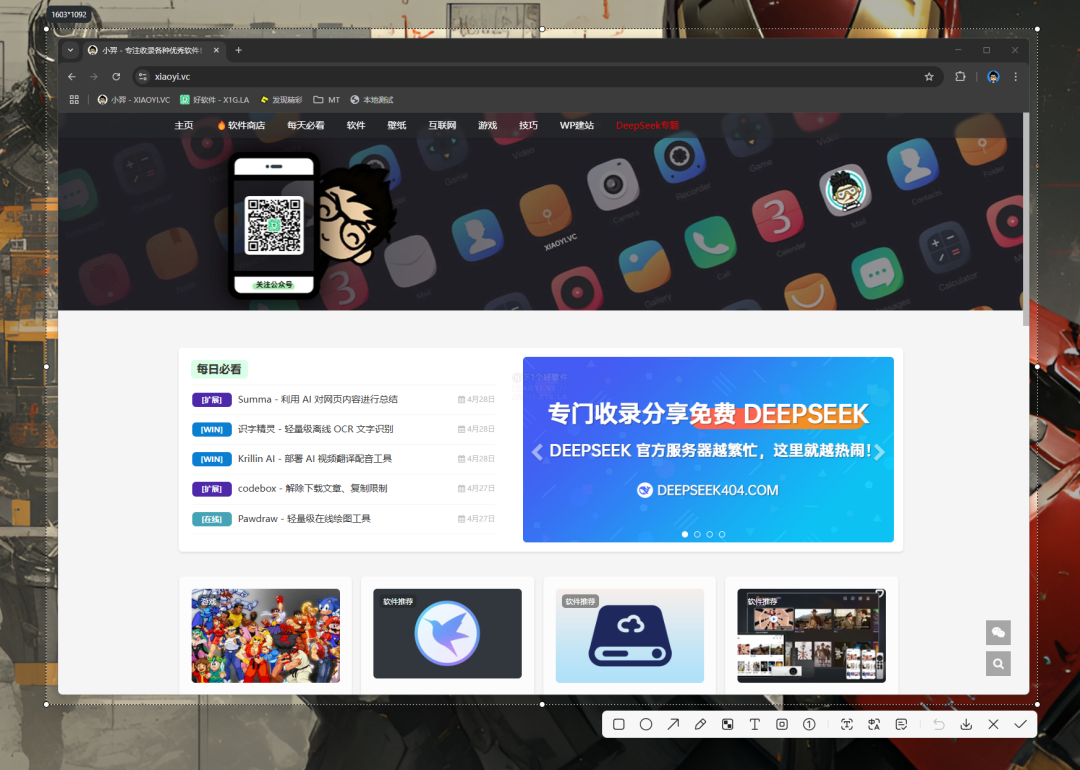Go to previous banner slide arrow
The width and height of the screenshot is (1080, 770).
pyautogui.click(x=537, y=452)
